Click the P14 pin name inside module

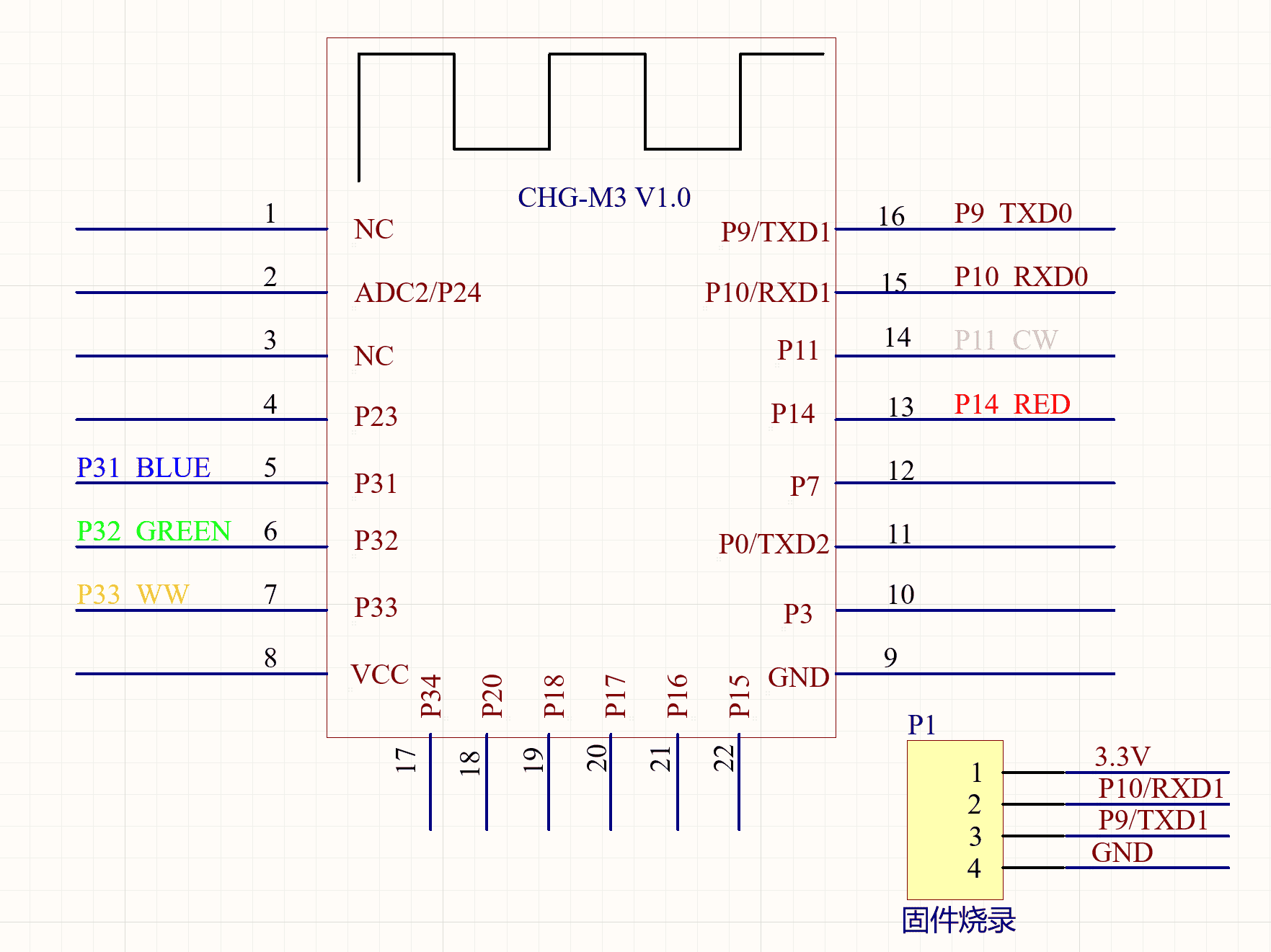[792, 414]
